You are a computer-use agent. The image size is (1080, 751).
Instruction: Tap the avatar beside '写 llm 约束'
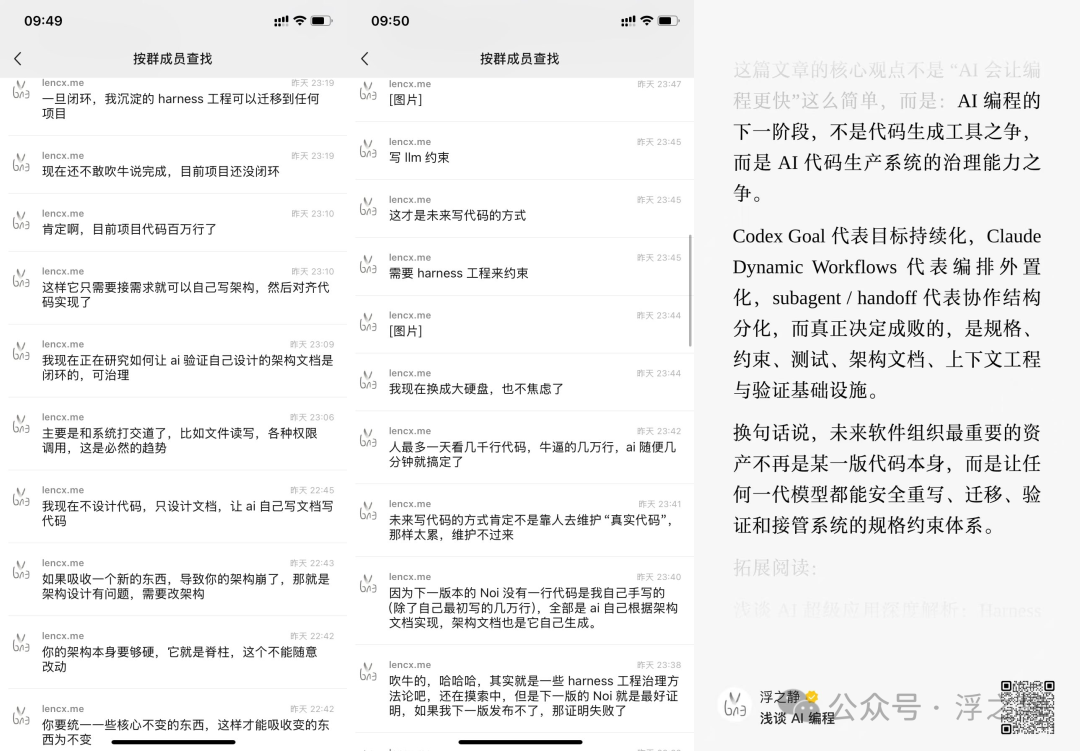tap(368, 150)
